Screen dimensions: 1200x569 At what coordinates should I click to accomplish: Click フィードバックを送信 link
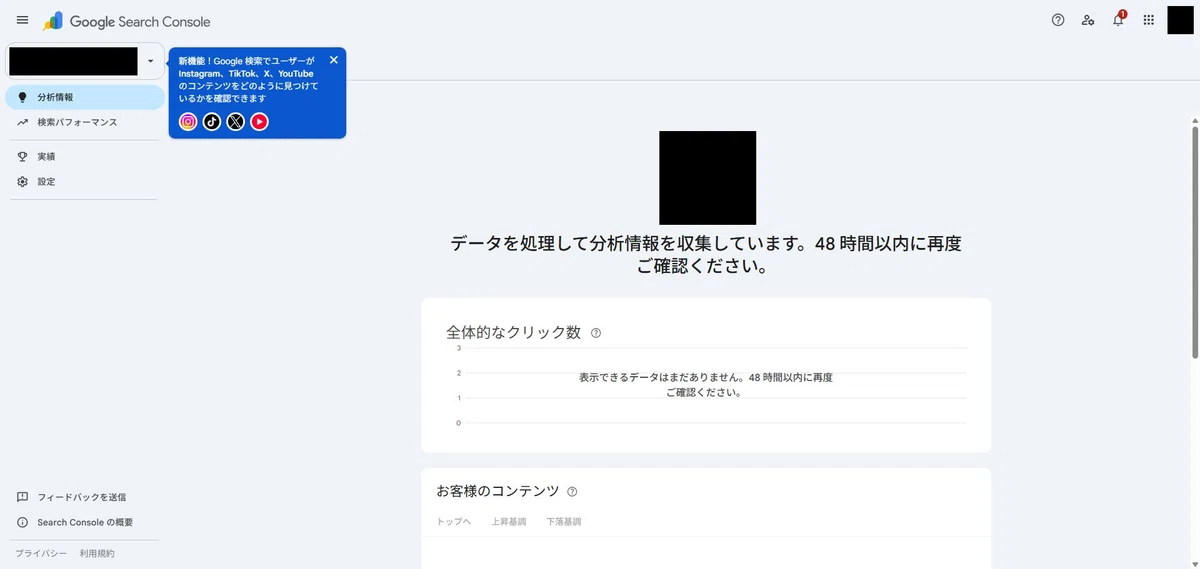(x=82, y=497)
